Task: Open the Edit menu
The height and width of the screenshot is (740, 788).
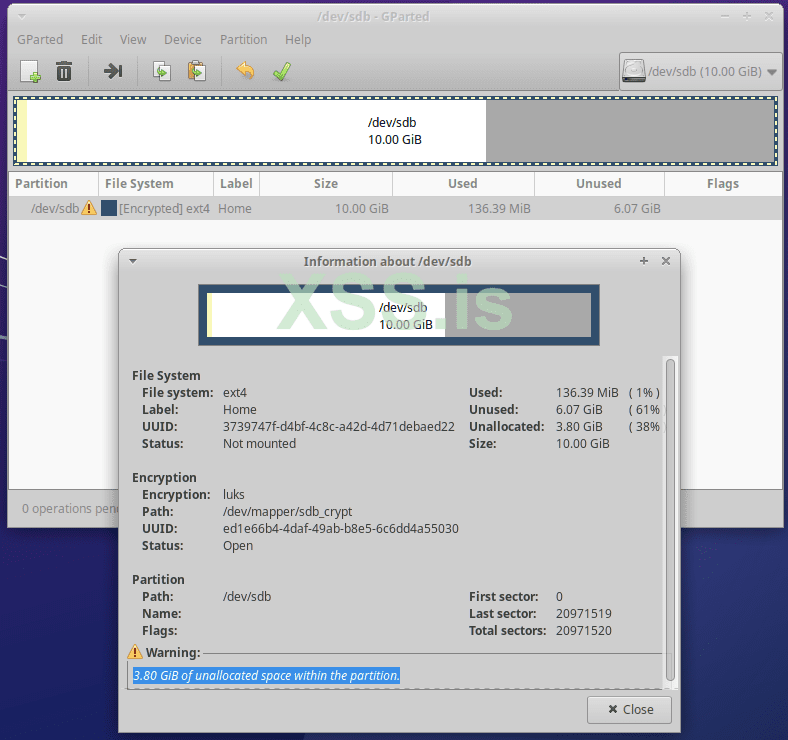Action: pos(91,39)
